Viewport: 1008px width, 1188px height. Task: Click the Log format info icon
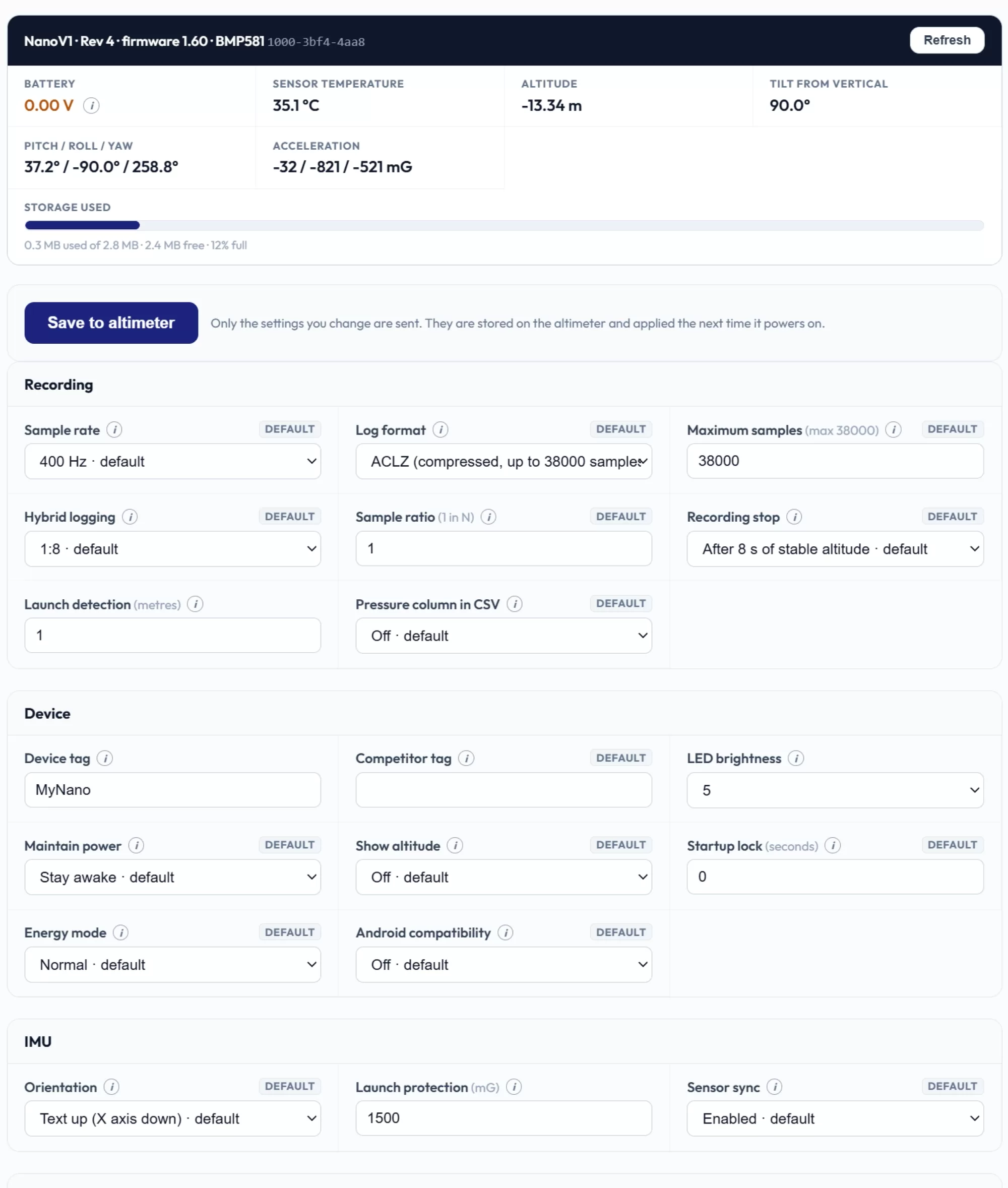[x=440, y=430]
